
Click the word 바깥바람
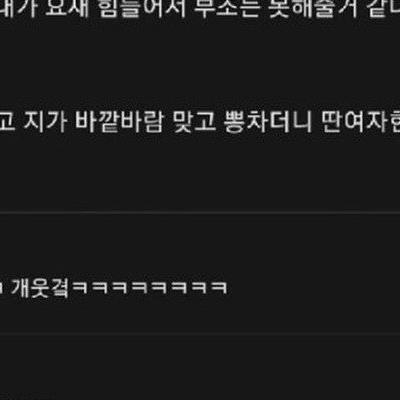tap(119, 122)
